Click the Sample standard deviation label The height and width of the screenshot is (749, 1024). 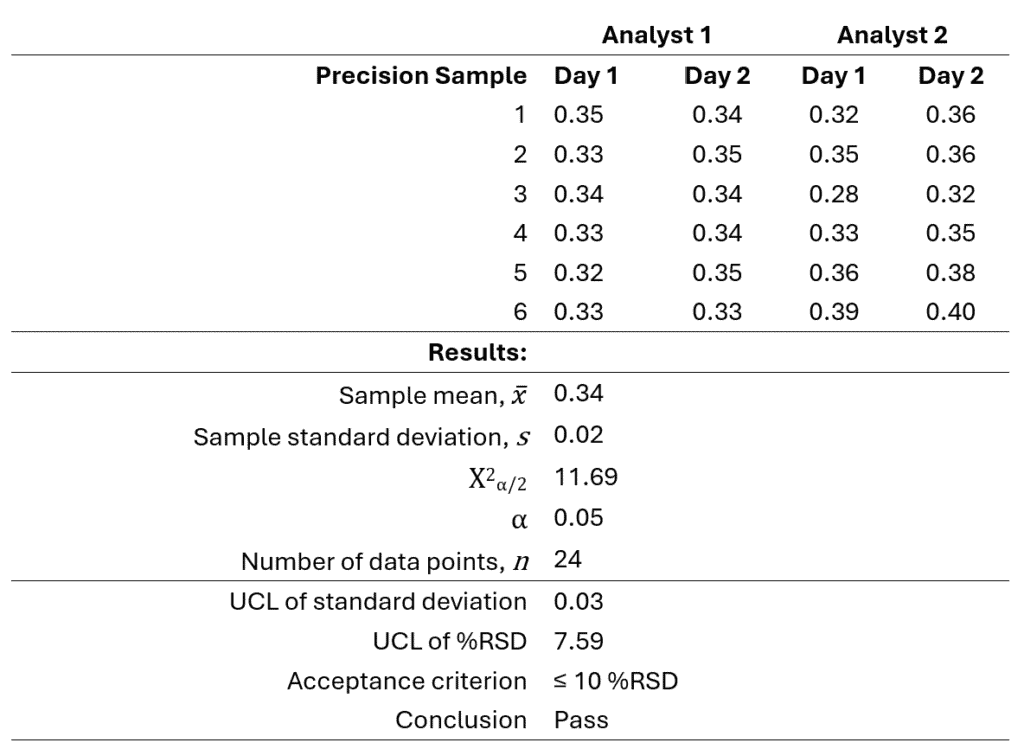tap(361, 437)
